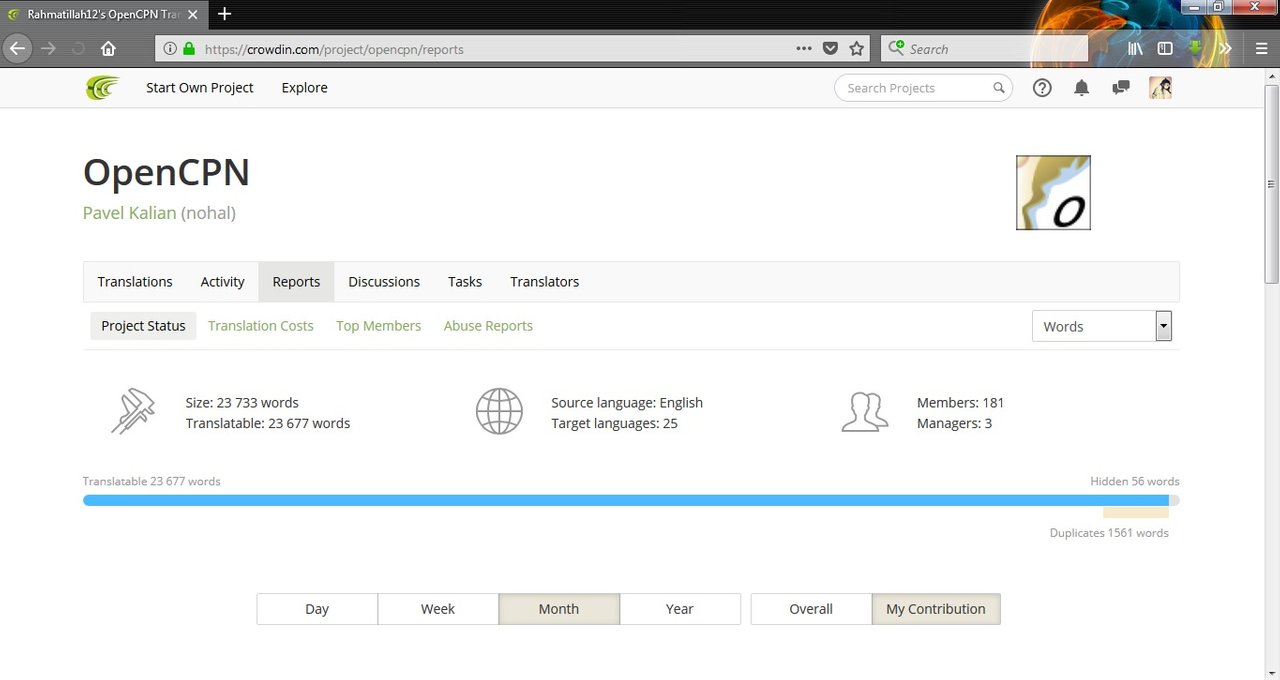The height and width of the screenshot is (680, 1280).
Task: Bookmark this page with the star icon
Action: tap(857, 48)
